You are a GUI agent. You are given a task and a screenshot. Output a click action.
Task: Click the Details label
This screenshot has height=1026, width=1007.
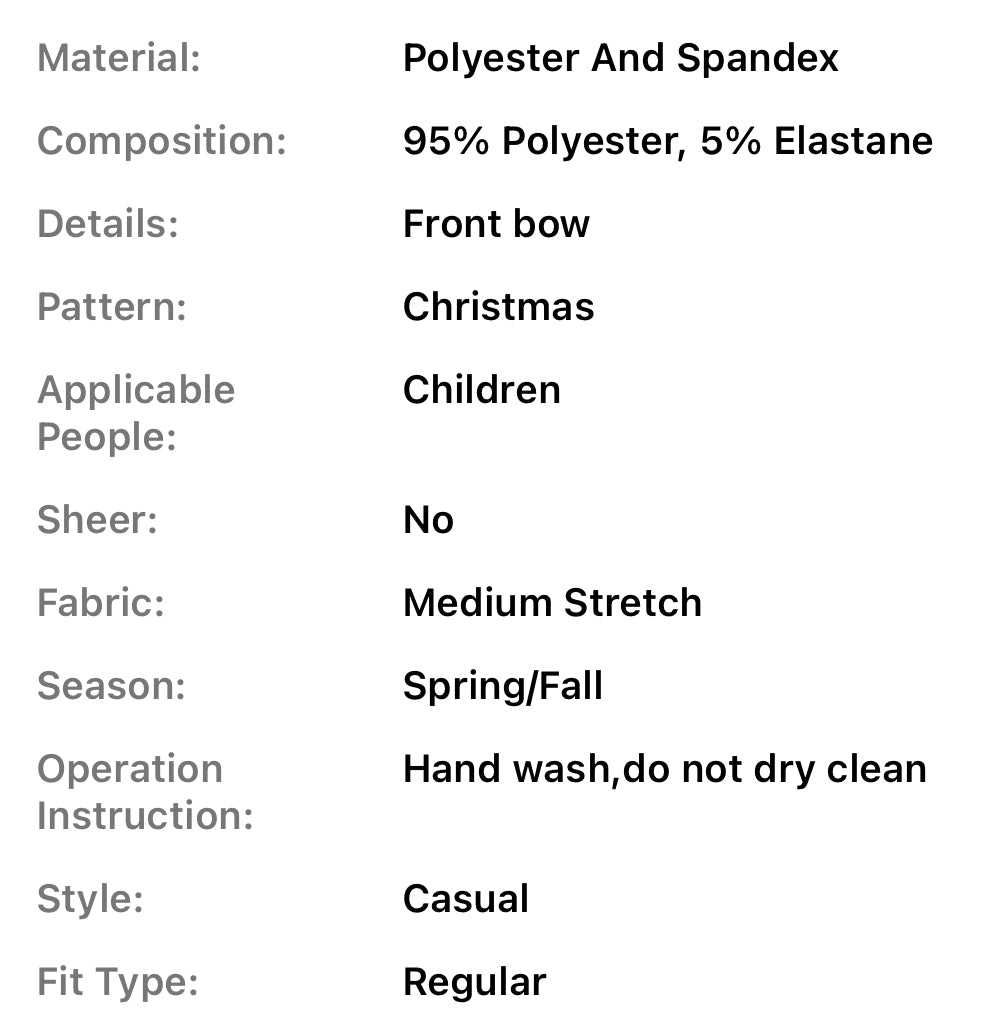(x=108, y=224)
